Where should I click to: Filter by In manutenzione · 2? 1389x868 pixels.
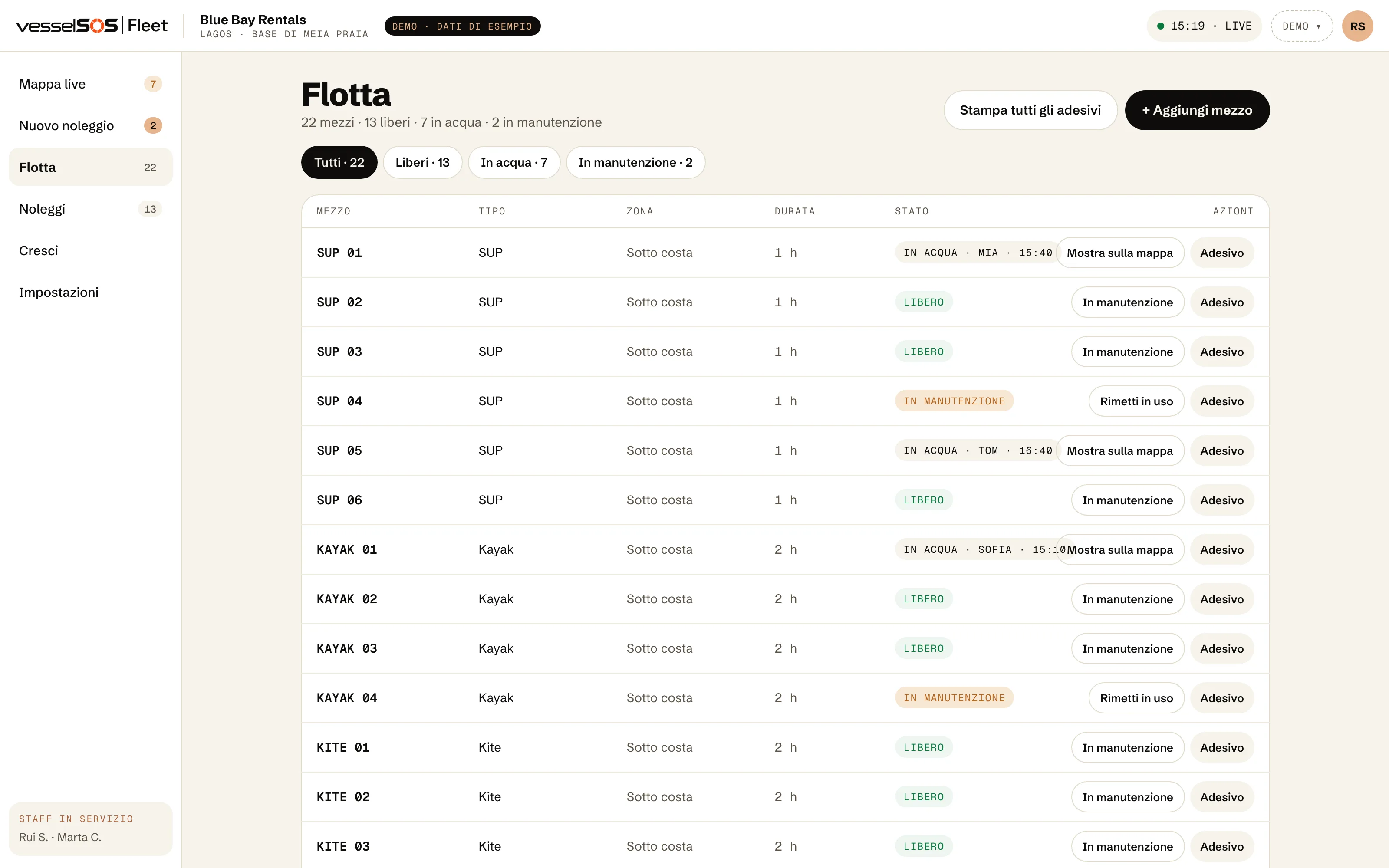pyautogui.click(x=635, y=162)
